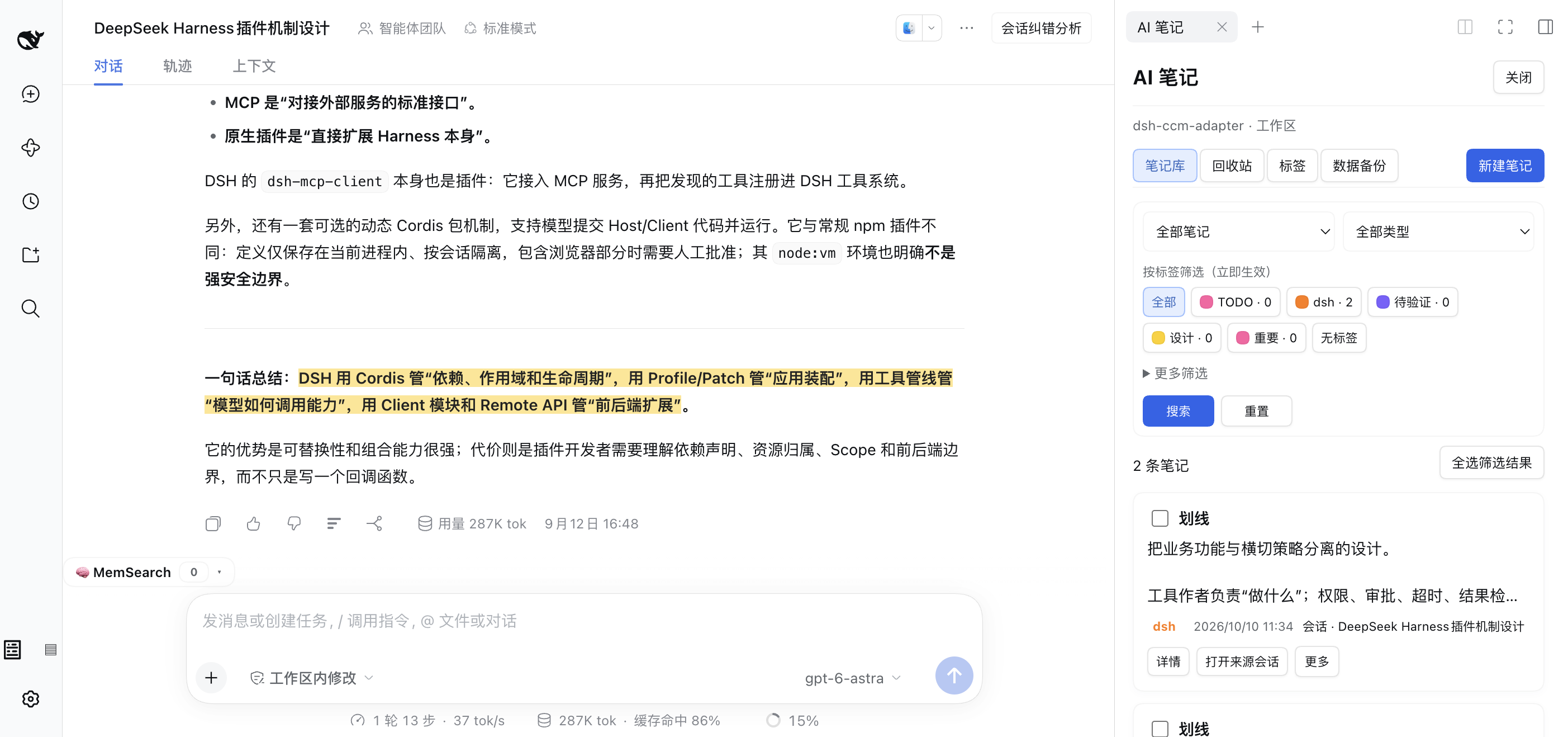Screen dimensions: 1568x737
Task: Select the 标签 tab
Action: coord(1291,166)
